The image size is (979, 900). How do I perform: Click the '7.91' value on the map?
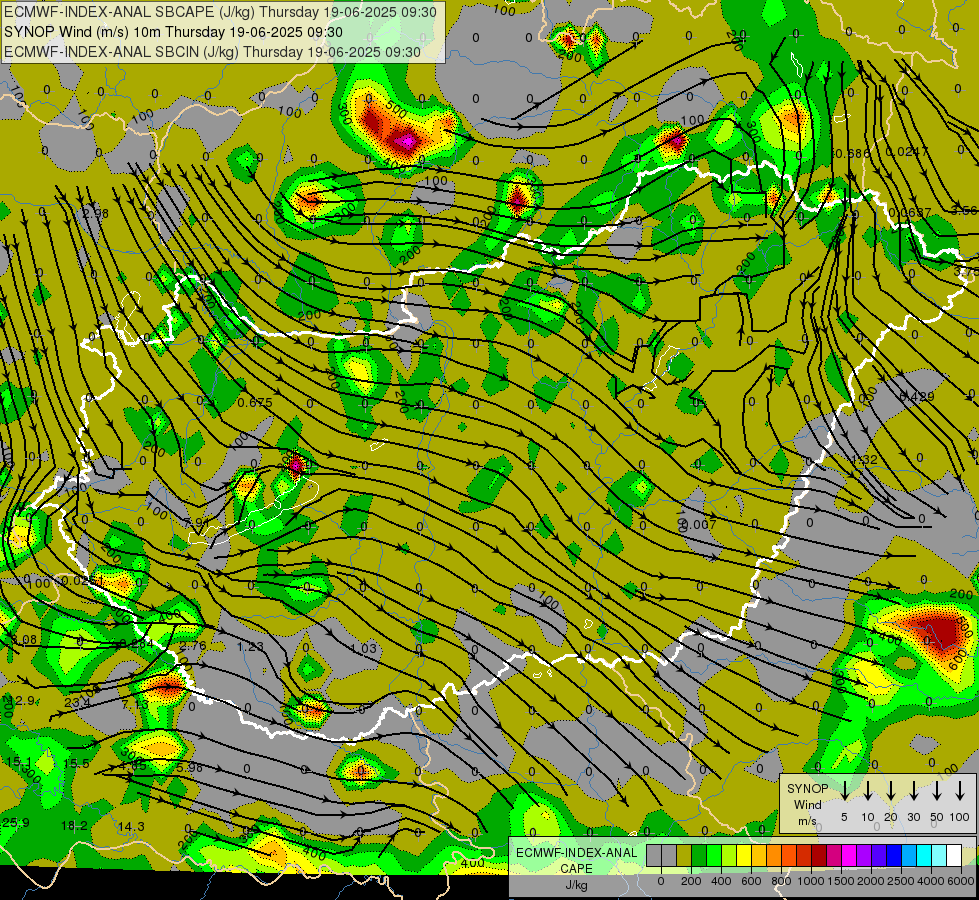[197, 522]
